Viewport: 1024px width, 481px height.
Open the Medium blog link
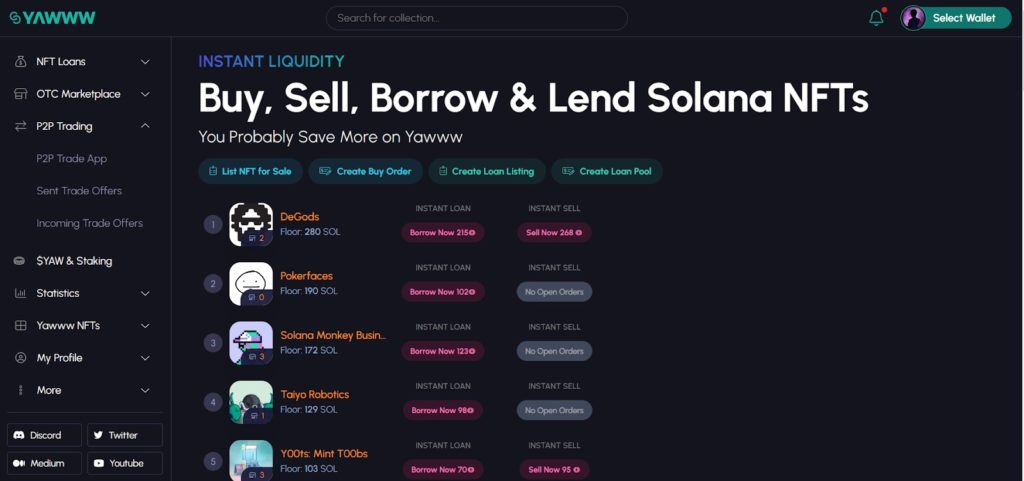point(45,463)
